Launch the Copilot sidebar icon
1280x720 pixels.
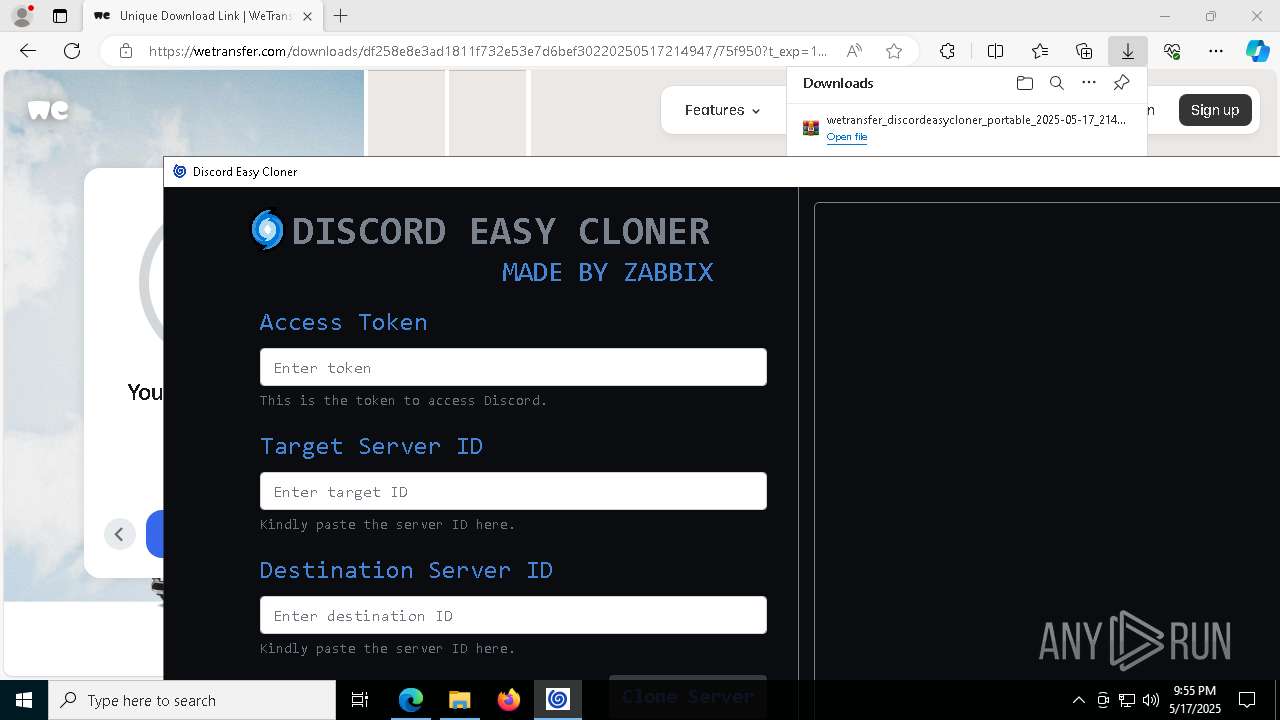(1257, 51)
